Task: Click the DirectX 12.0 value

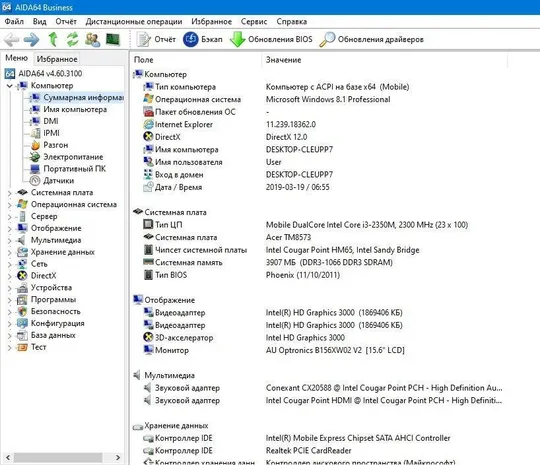Action: (286, 137)
